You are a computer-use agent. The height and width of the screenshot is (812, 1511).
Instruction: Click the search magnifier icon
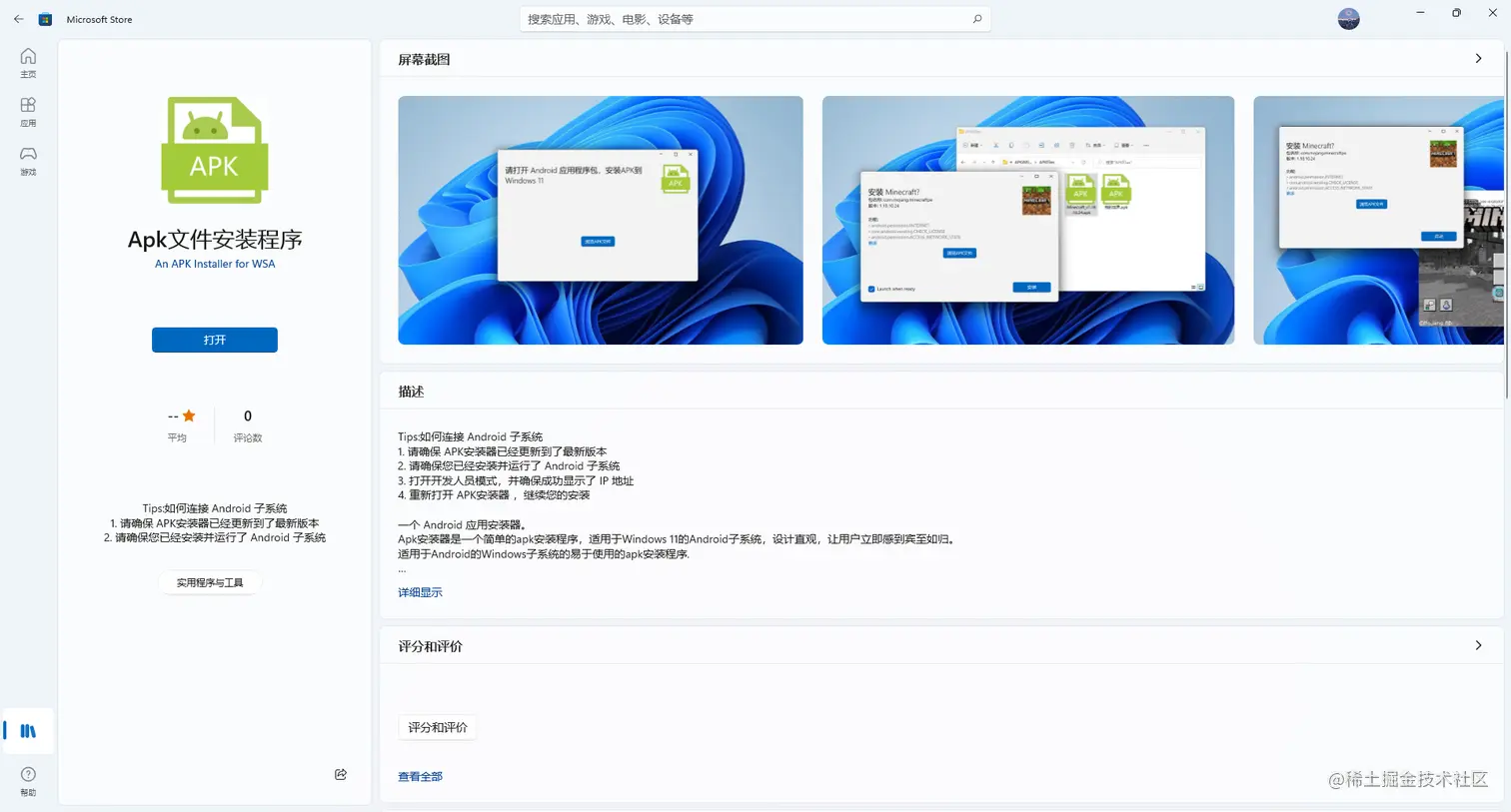(x=976, y=19)
